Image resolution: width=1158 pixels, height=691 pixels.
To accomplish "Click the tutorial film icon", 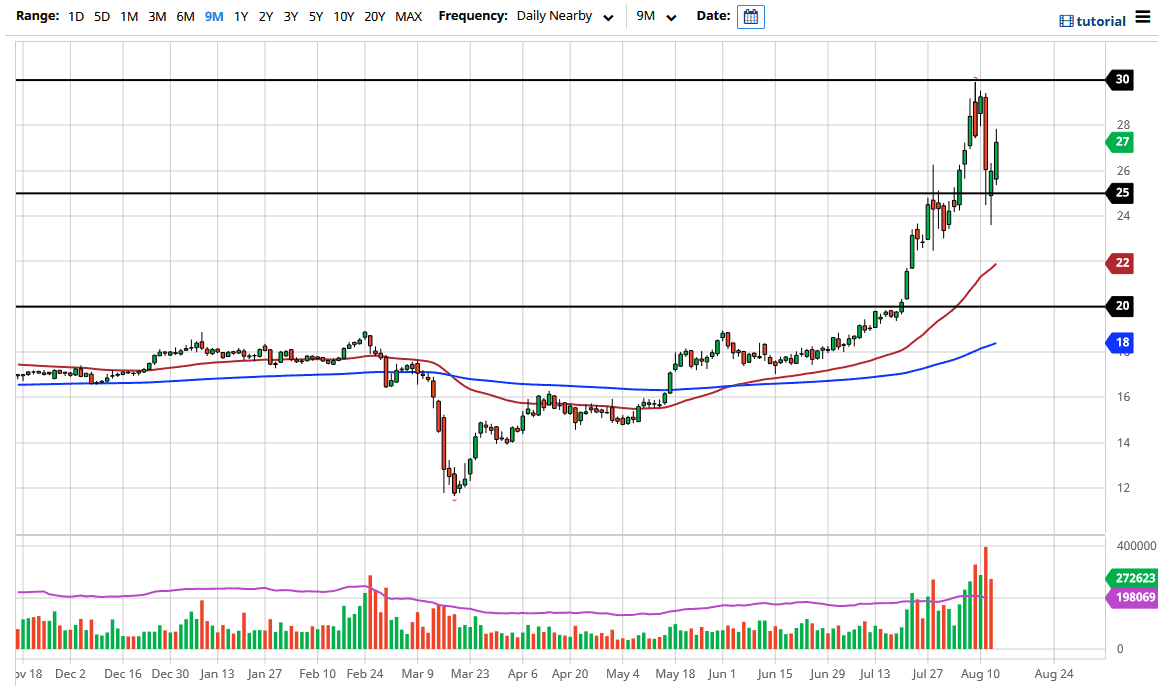I will pos(1066,21).
